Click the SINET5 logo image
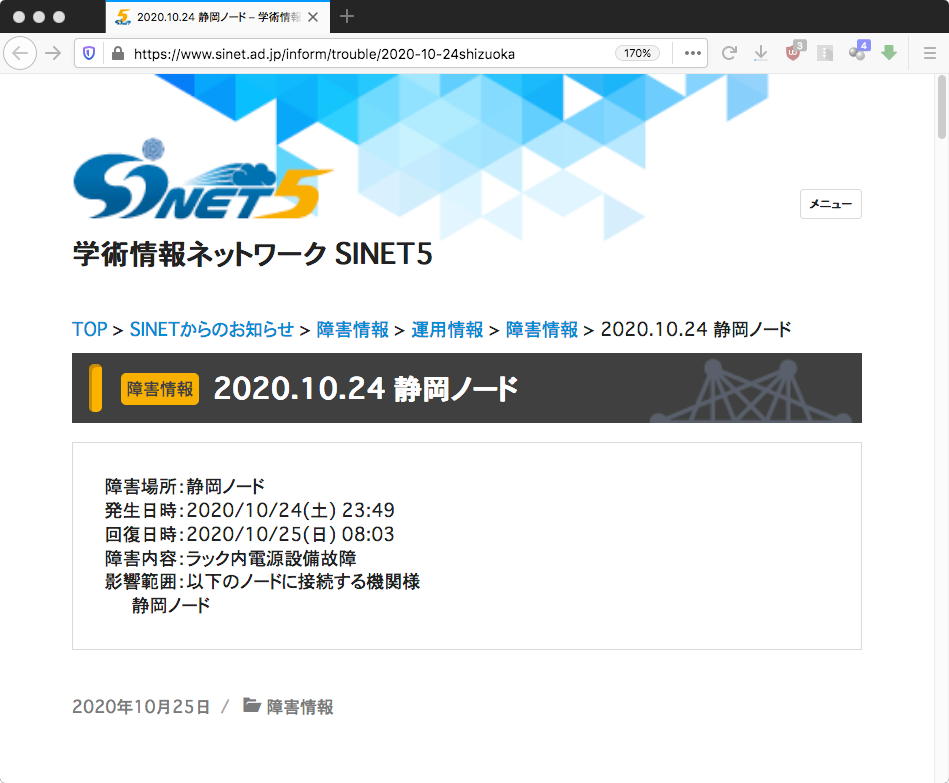 pos(203,180)
